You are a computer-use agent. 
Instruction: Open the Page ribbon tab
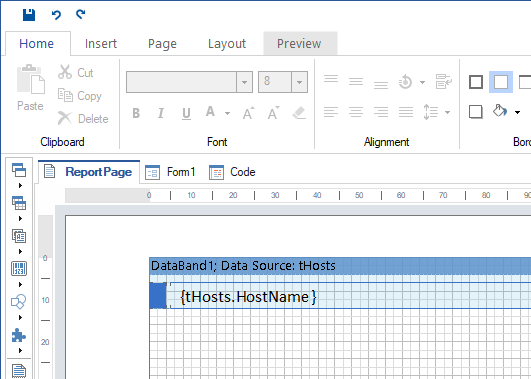[162, 44]
